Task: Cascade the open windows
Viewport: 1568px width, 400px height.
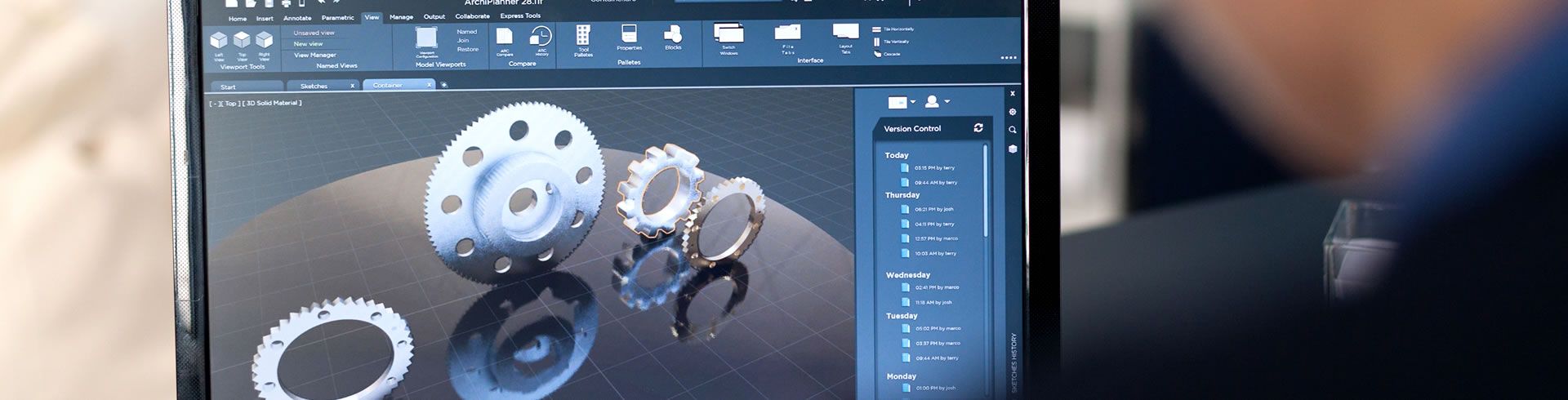Action: pyautogui.click(x=887, y=54)
